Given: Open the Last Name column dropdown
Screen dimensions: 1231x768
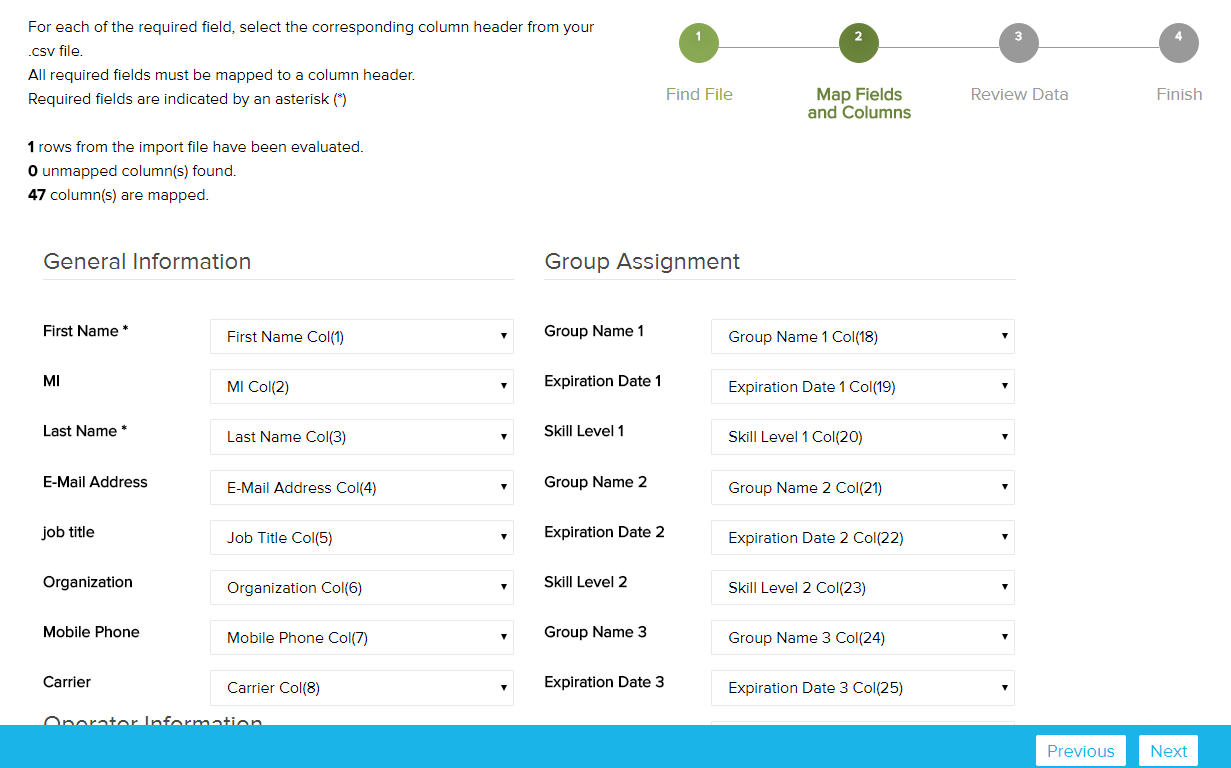Looking at the screenshot, I should click(x=362, y=437).
